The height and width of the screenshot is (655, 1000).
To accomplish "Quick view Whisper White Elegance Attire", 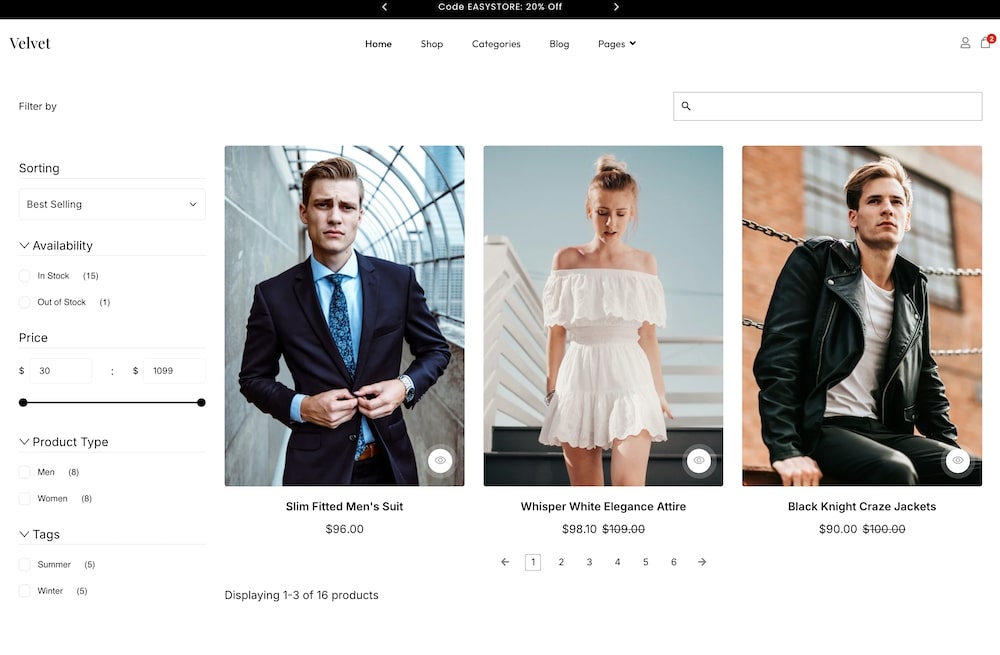I will (699, 461).
